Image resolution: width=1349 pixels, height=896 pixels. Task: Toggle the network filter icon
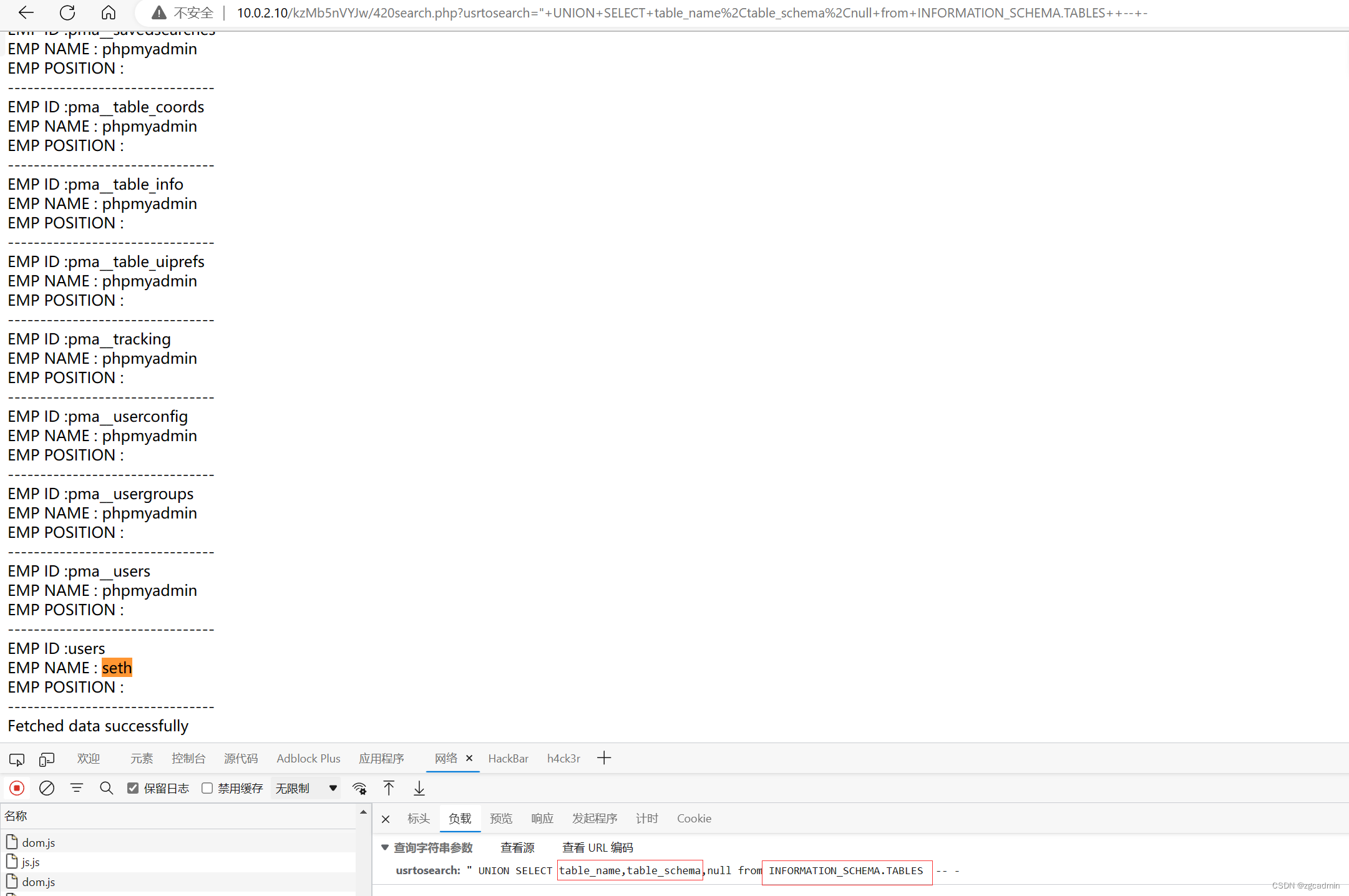pyautogui.click(x=77, y=788)
